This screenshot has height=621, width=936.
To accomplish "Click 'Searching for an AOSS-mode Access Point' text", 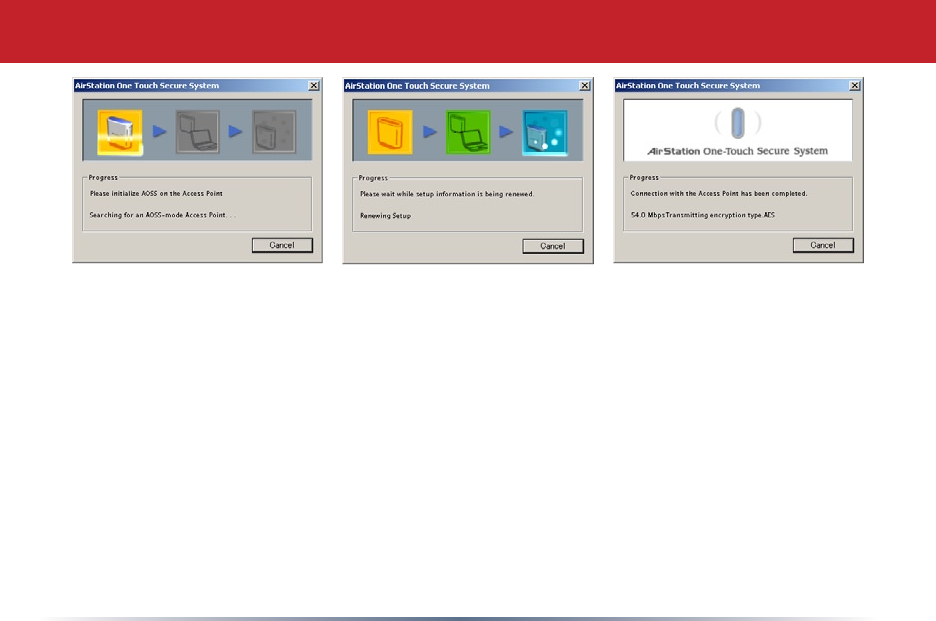I will tap(162, 215).
